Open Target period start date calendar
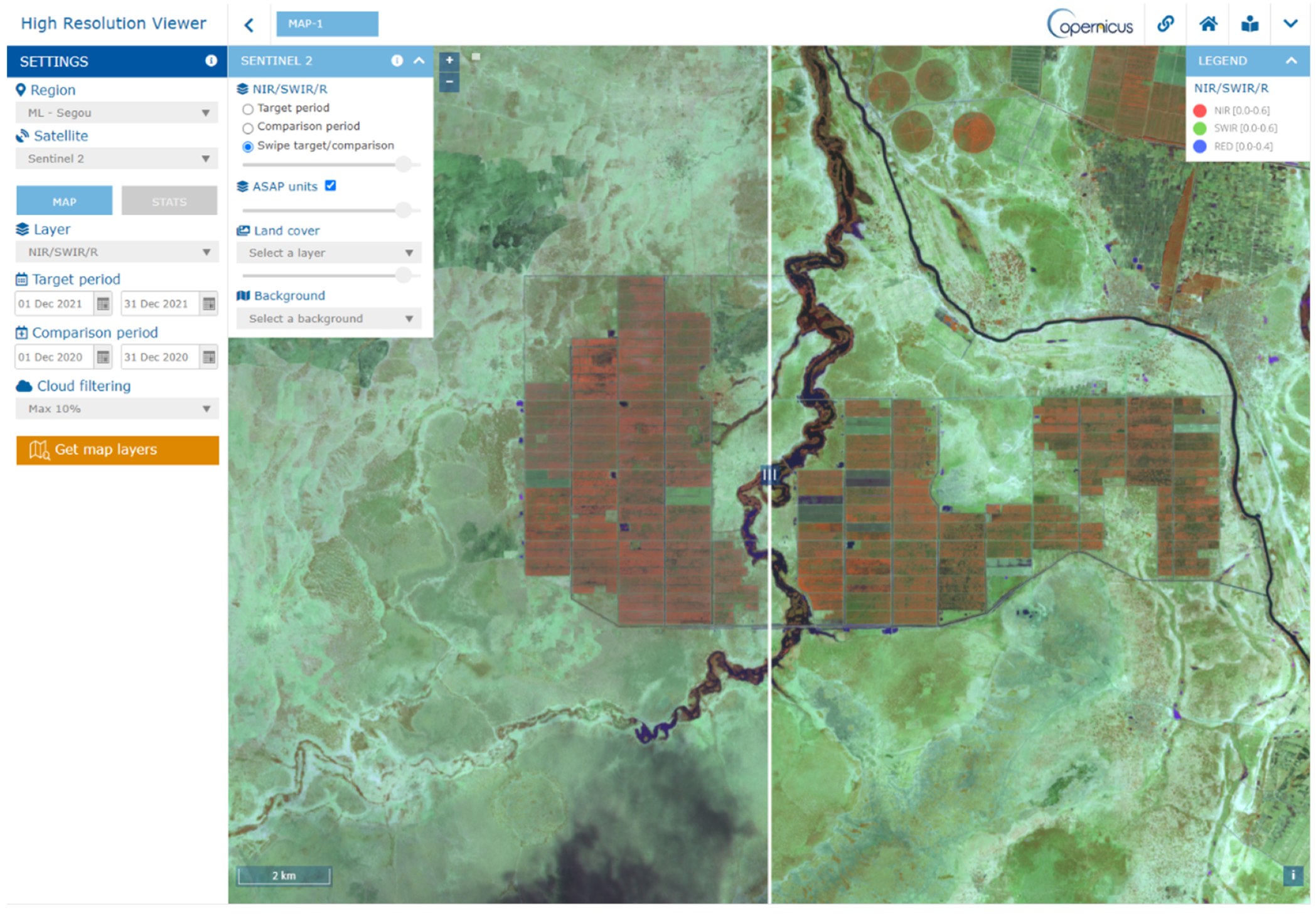1316x914 pixels. [103, 304]
